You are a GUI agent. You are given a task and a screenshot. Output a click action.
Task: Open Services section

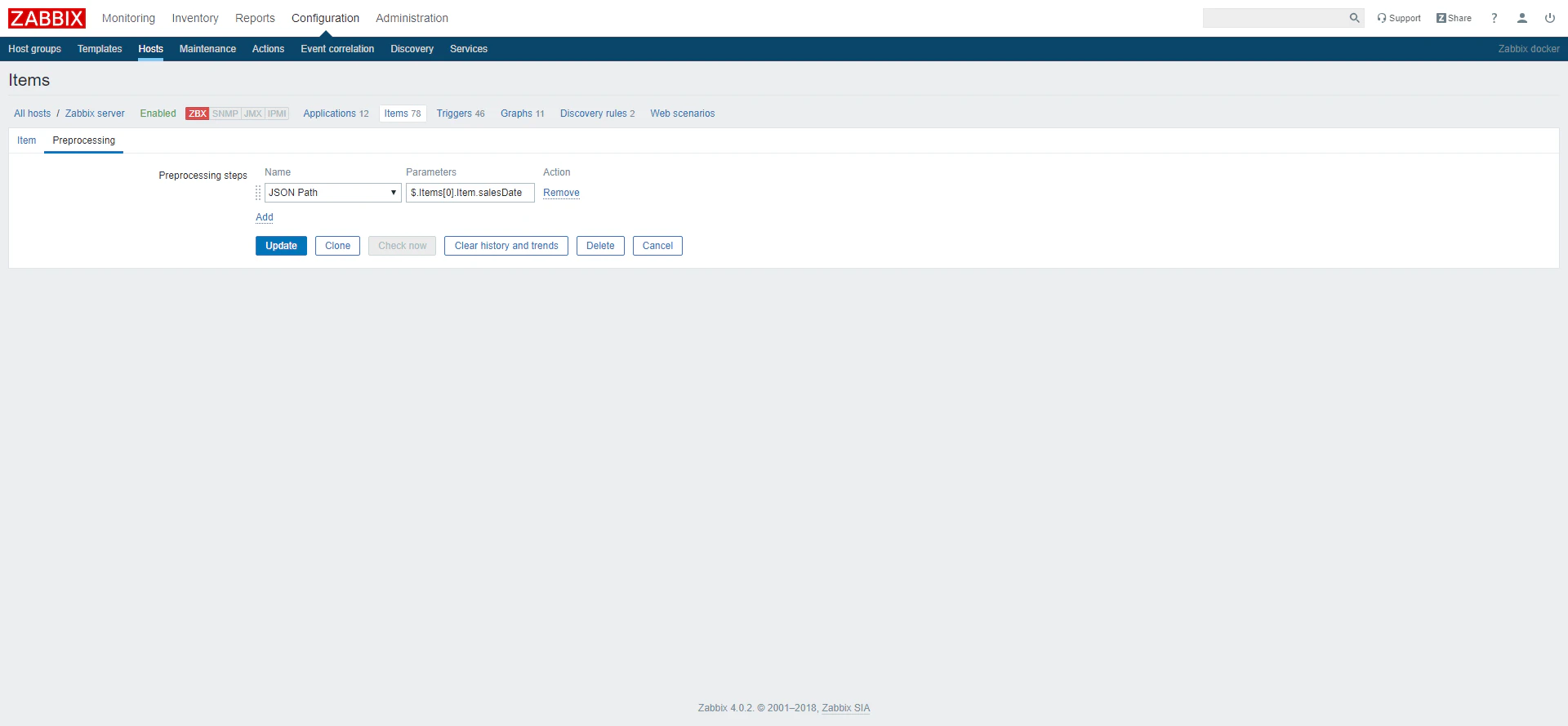pyautogui.click(x=469, y=49)
